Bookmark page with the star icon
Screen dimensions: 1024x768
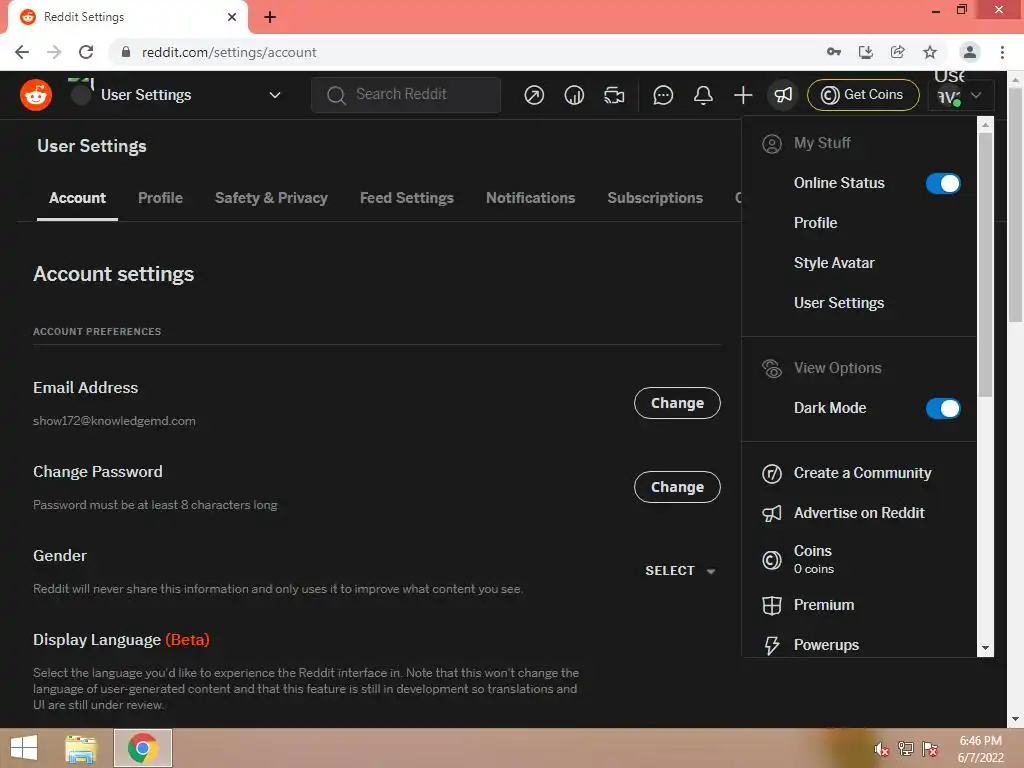930,52
